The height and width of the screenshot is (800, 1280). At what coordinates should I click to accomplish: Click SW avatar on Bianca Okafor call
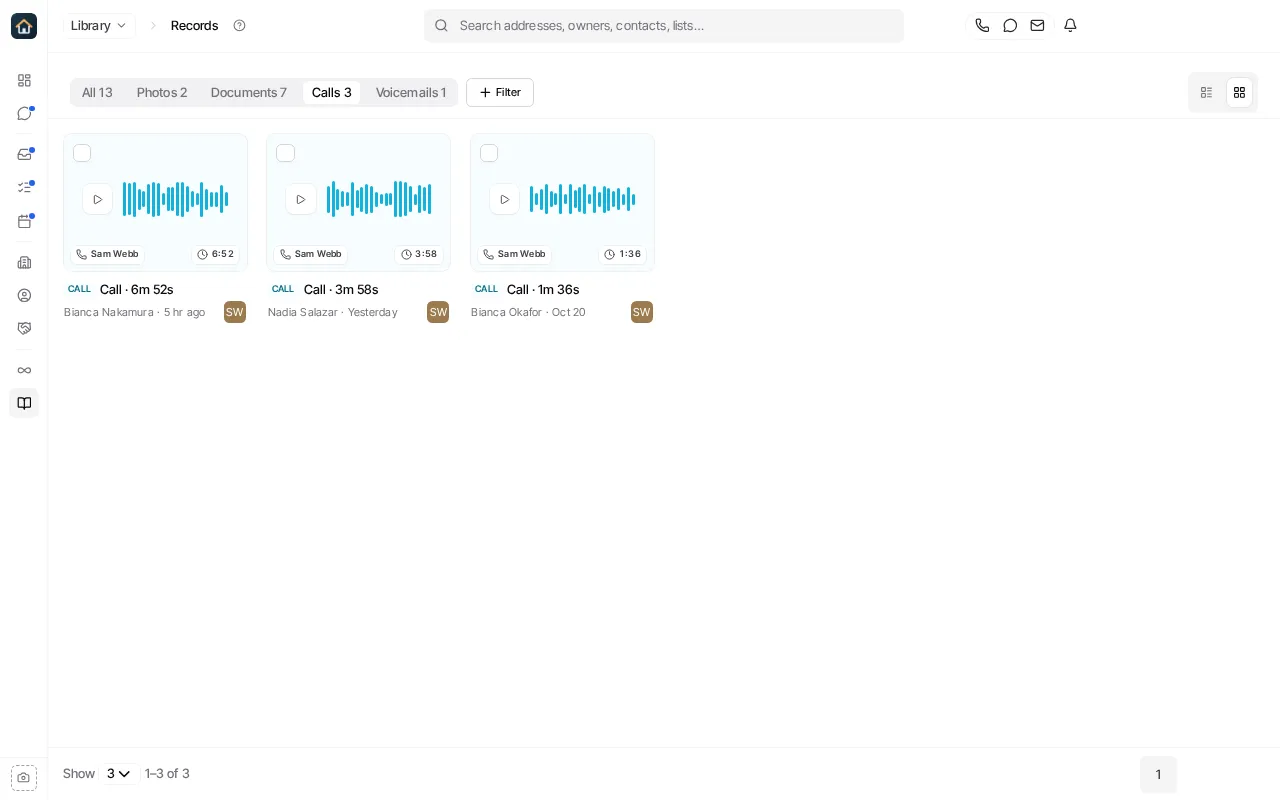tap(642, 312)
